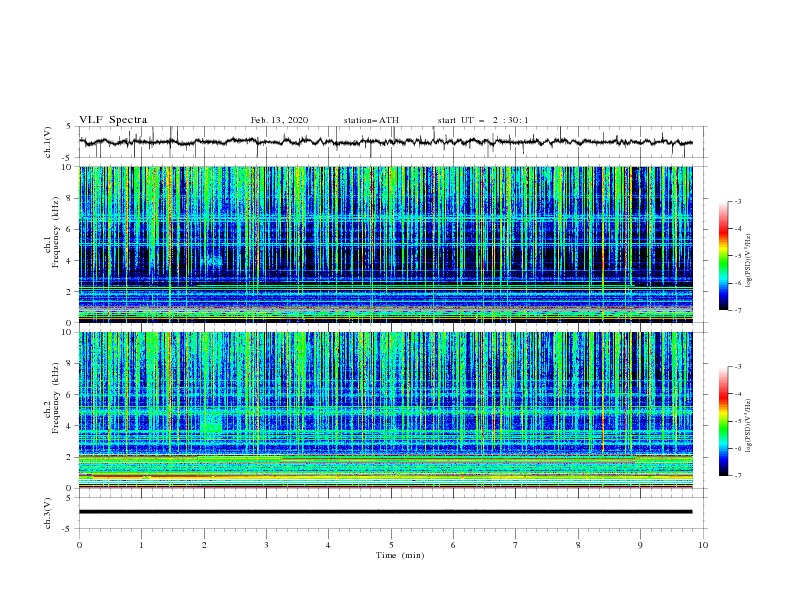Select the "start UT = 2 :30: 1" text
Viewport: 792px width, 612px height.
(483, 120)
